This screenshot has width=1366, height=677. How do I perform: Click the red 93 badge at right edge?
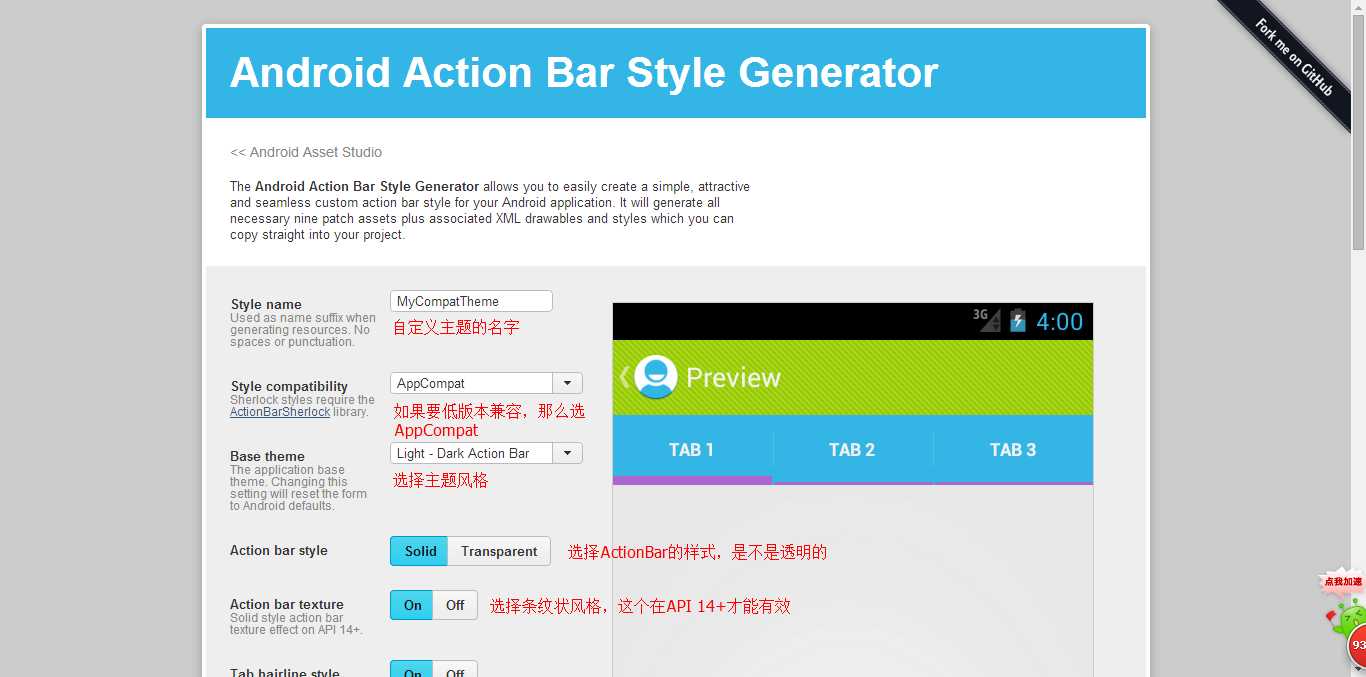pos(1358,645)
